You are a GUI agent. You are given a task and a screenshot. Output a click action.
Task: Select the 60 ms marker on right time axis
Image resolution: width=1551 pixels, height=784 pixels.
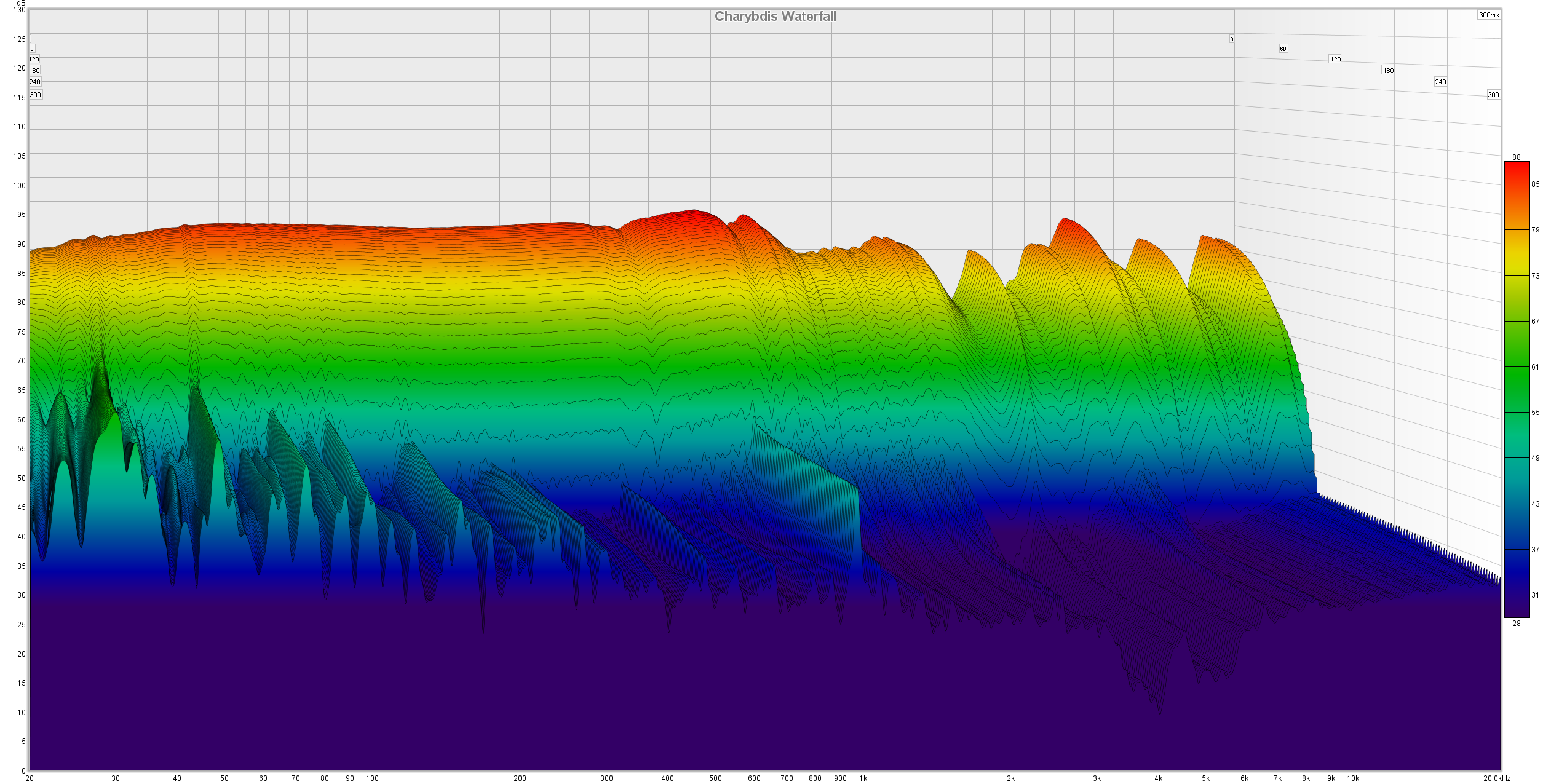[x=1282, y=49]
